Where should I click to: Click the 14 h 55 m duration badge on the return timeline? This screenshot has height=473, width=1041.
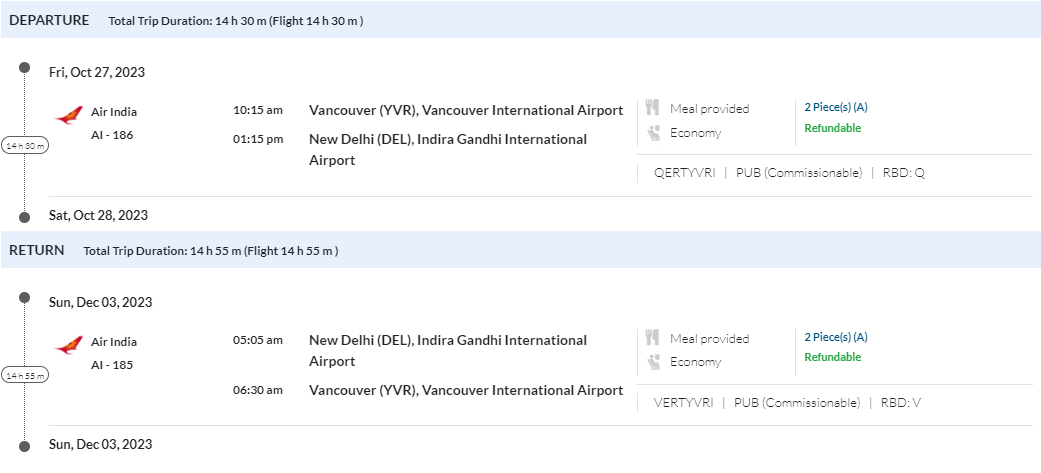click(x=25, y=376)
